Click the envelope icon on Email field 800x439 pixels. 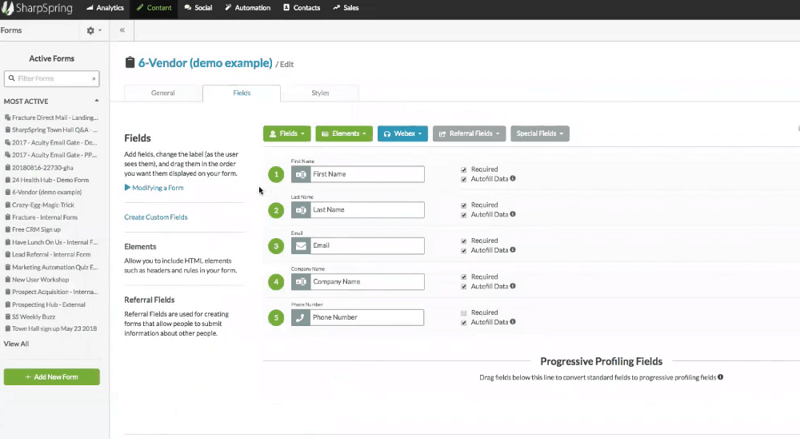coord(300,245)
